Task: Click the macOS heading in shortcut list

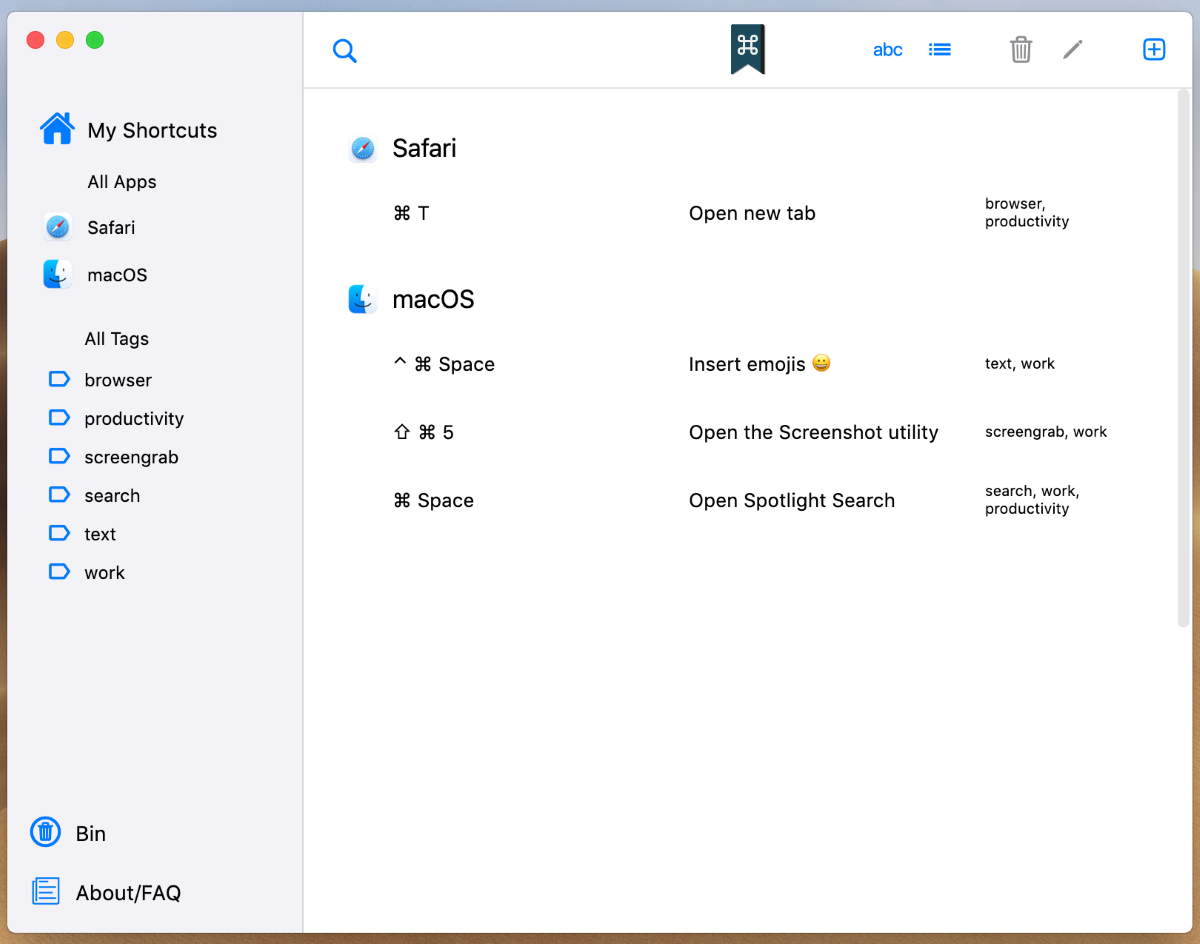Action: (x=433, y=299)
